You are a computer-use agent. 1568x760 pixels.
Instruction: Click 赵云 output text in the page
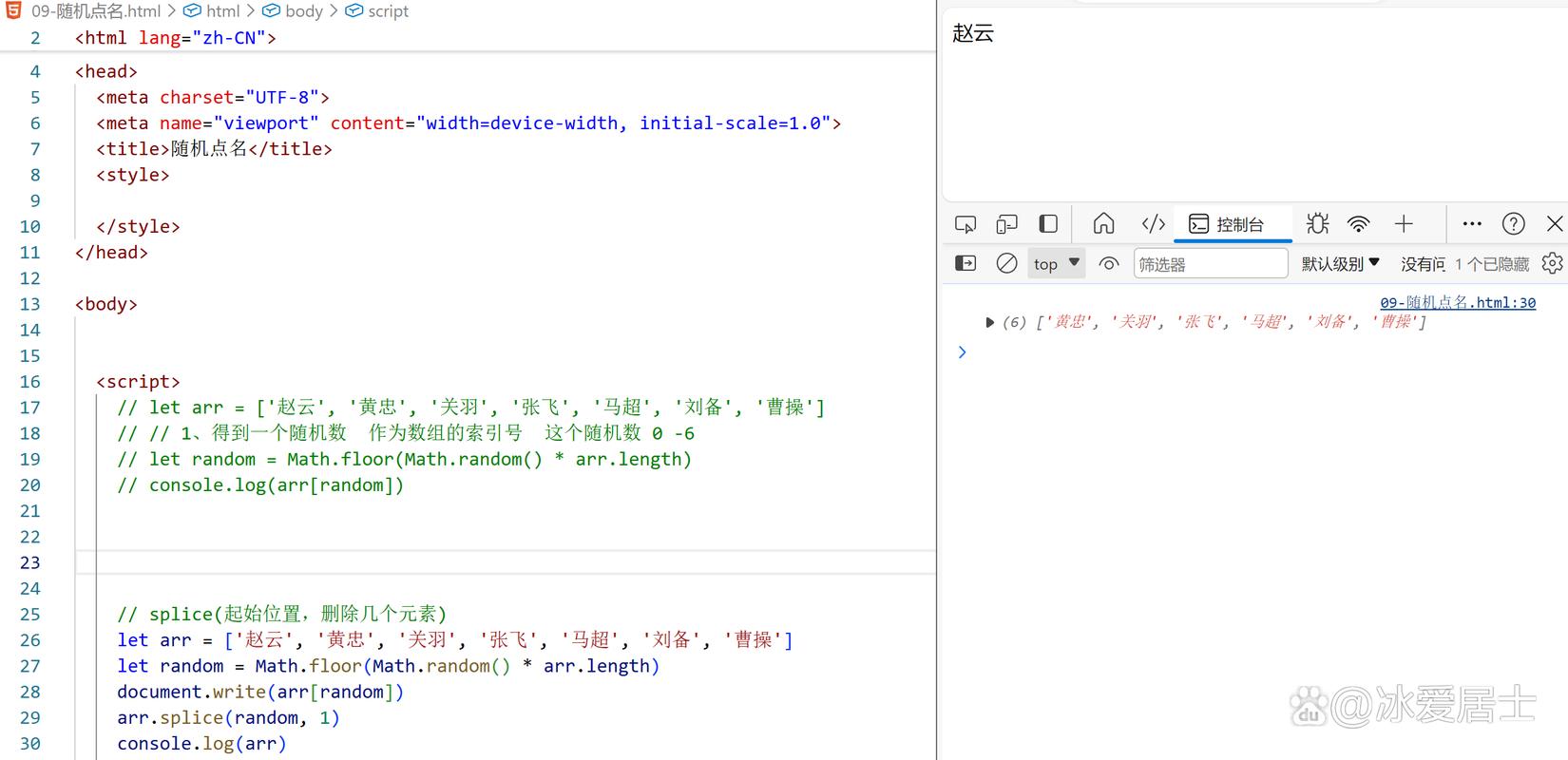[x=973, y=33]
